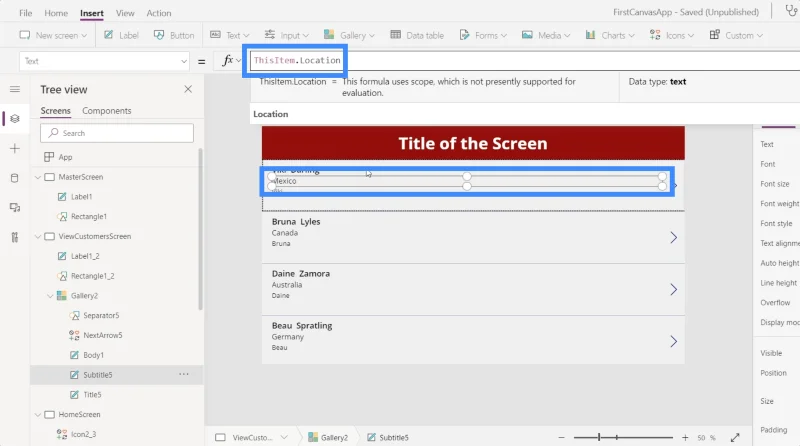Open Advanced tools icon in left rail
800x446 pixels.
click(15, 237)
